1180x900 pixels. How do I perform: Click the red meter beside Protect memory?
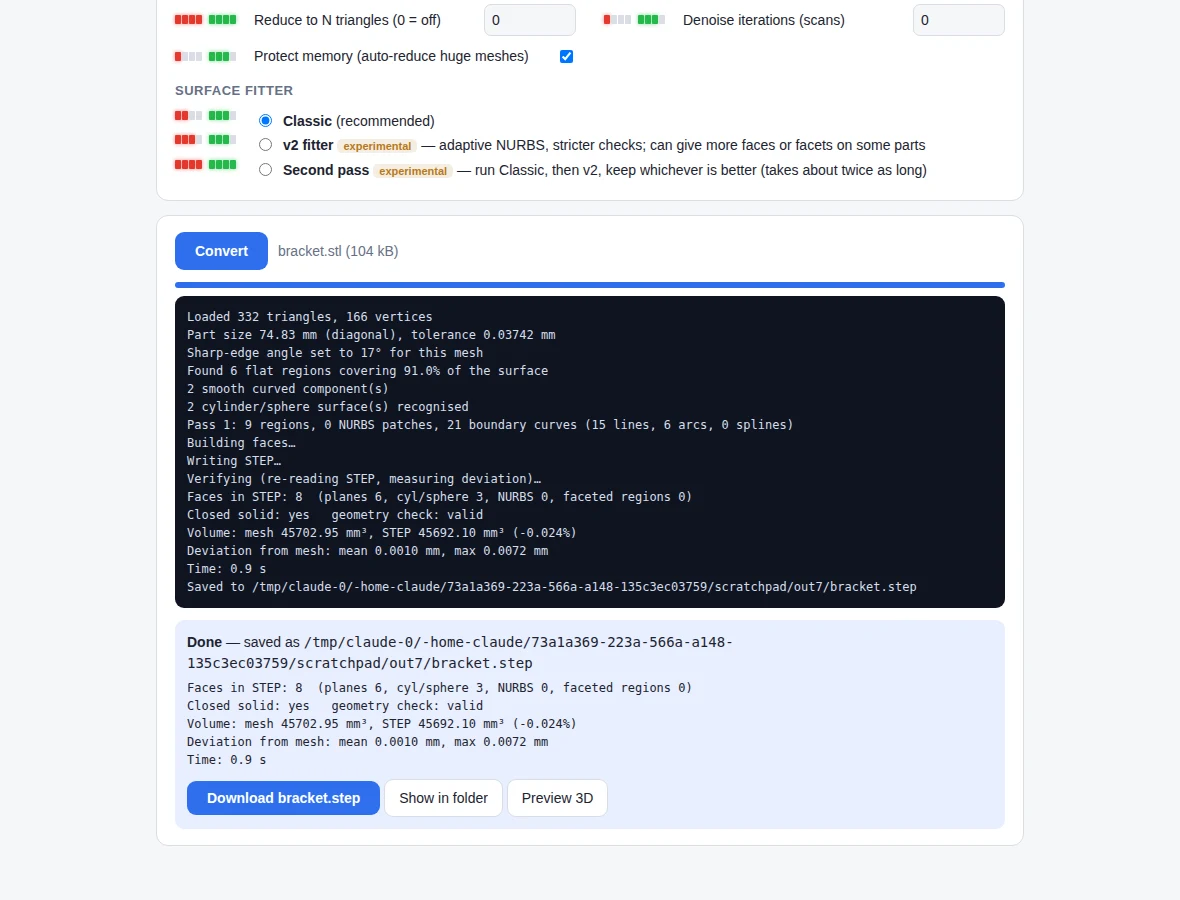click(x=188, y=56)
